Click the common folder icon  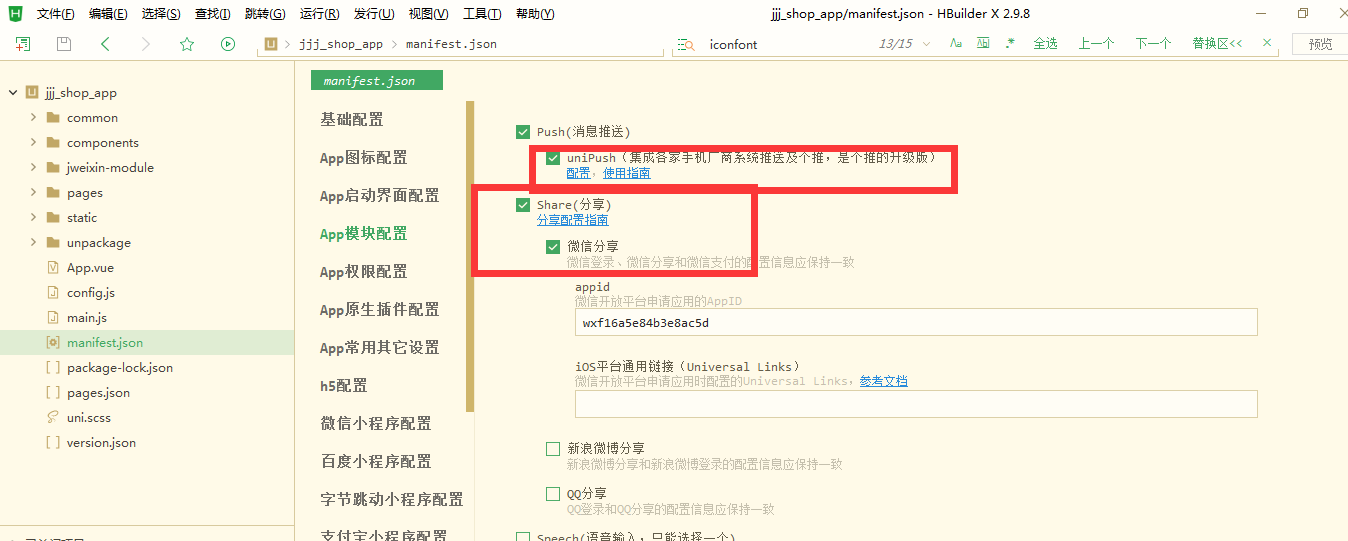coord(53,118)
